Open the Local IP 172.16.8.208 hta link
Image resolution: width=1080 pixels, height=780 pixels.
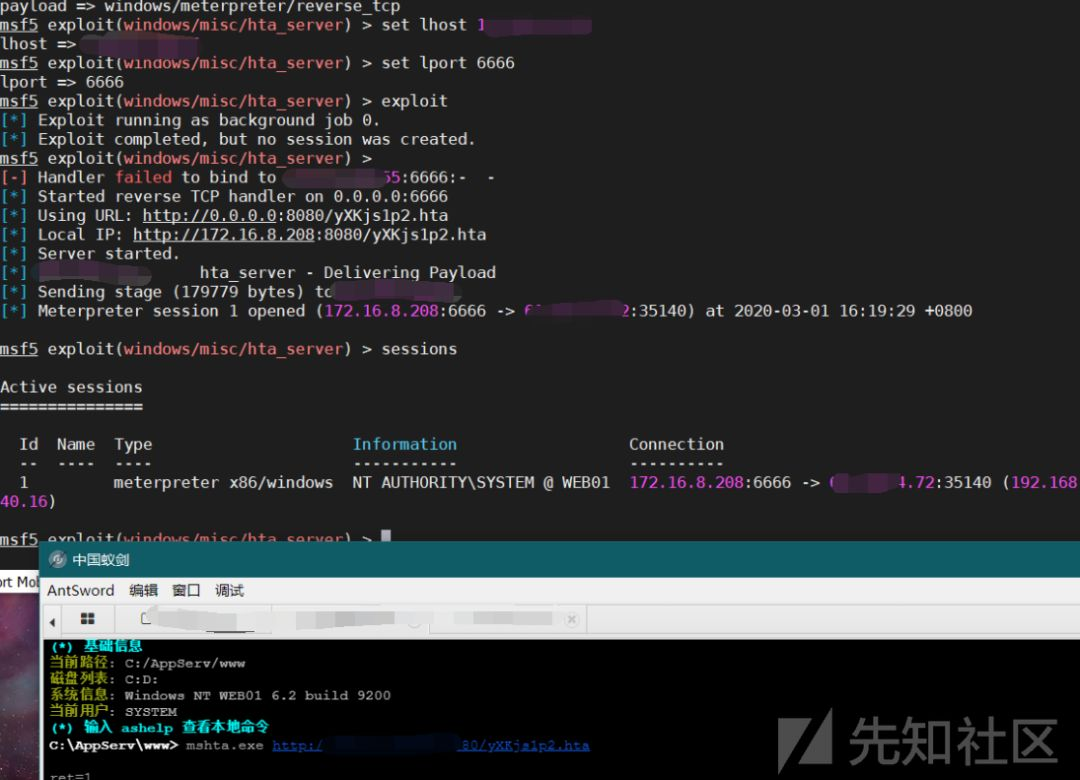[309, 235]
